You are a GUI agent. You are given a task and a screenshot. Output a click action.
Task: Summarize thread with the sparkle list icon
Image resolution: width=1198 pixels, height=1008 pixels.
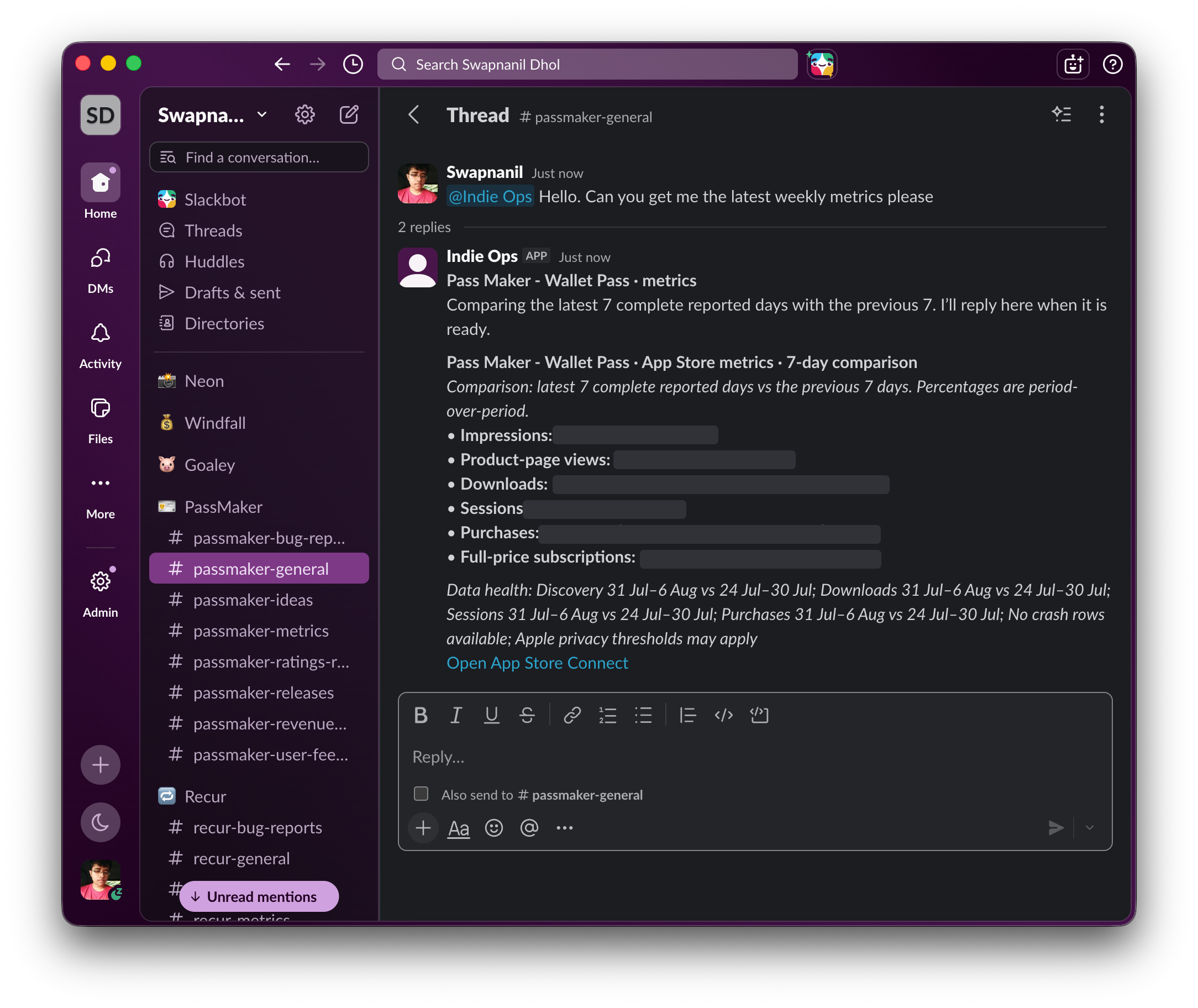tap(1062, 115)
